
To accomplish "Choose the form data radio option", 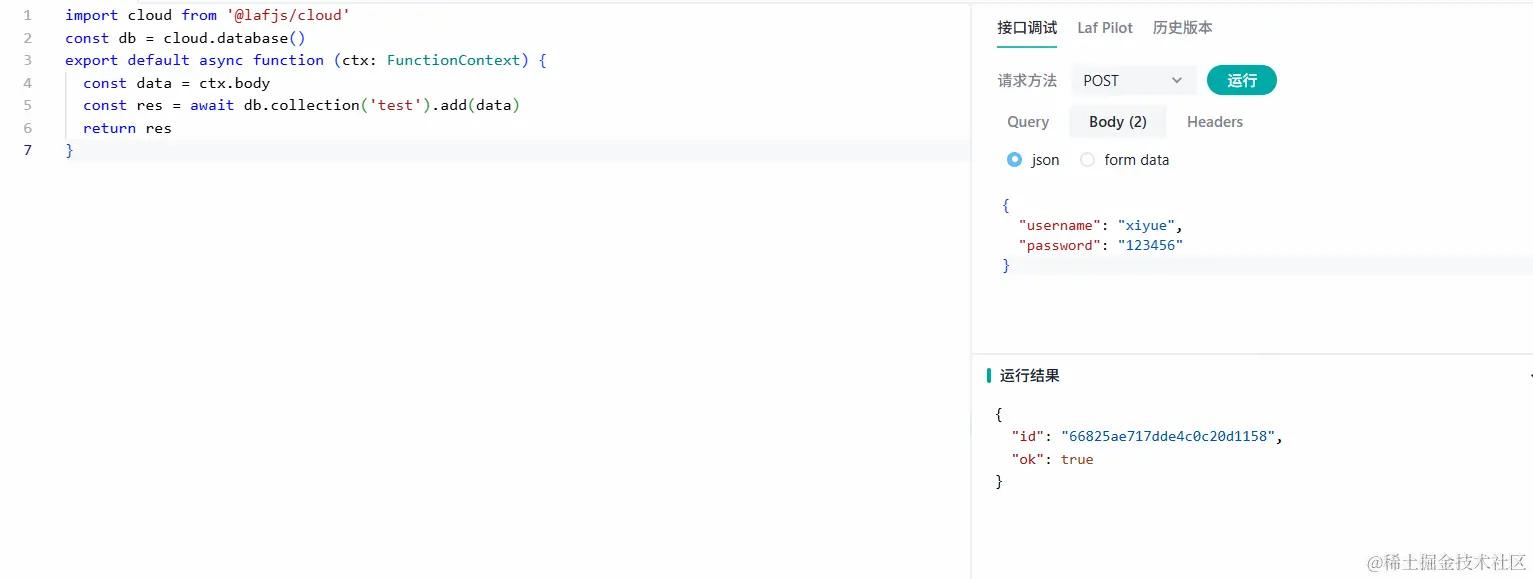I will point(1087,159).
